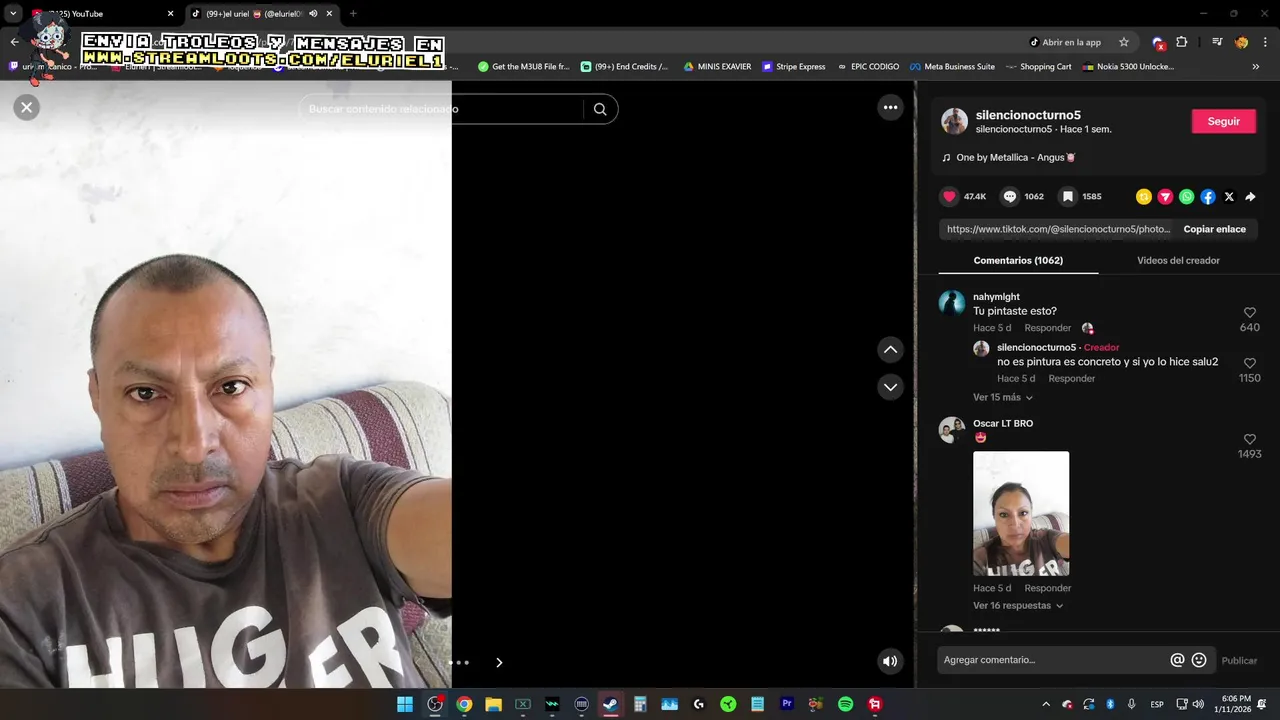Bookmark this page with the star icon
This screenshot has height=720, width=1280.
tap(1124, 42)
